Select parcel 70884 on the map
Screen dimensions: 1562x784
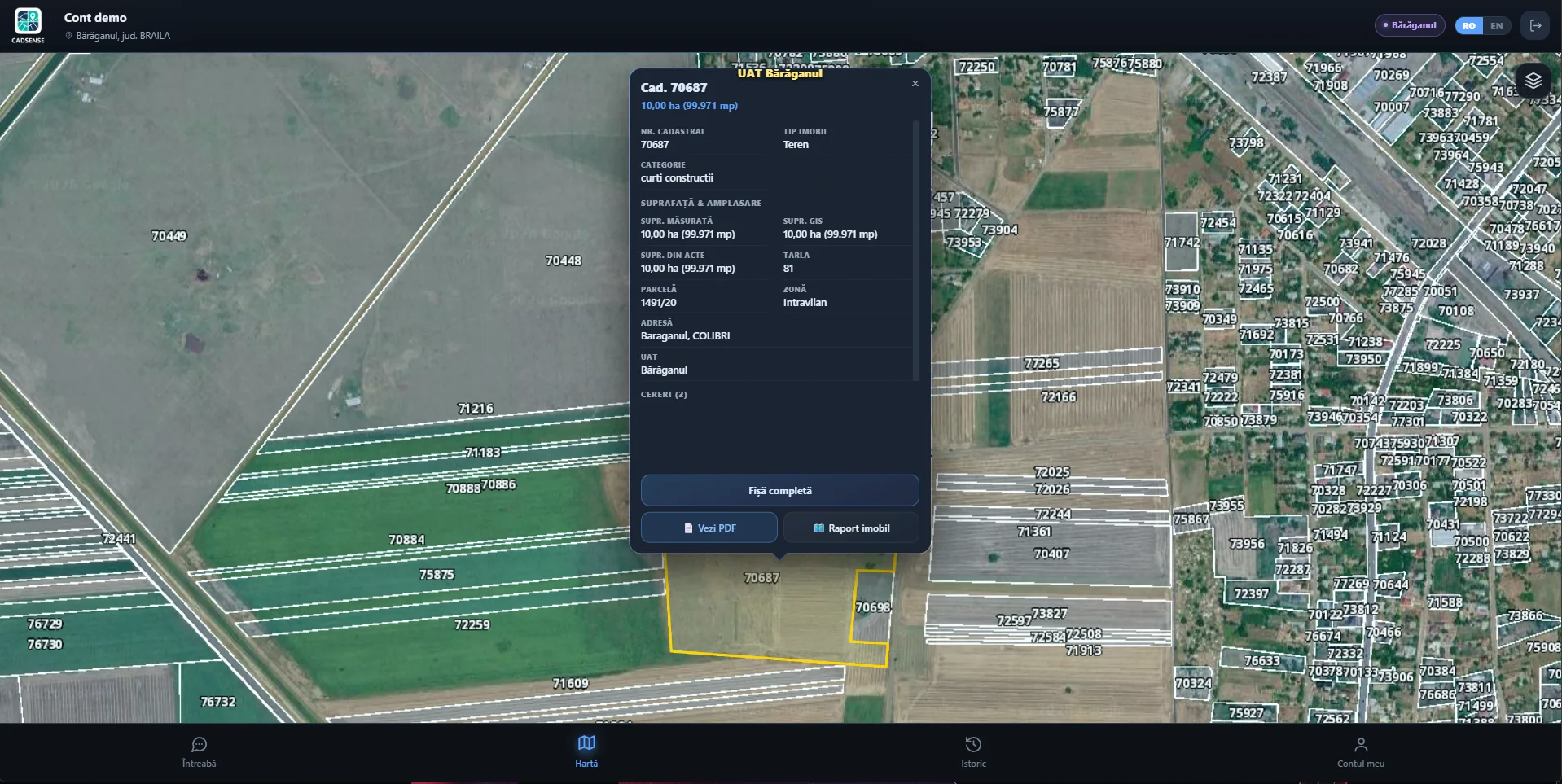(406, 540)
